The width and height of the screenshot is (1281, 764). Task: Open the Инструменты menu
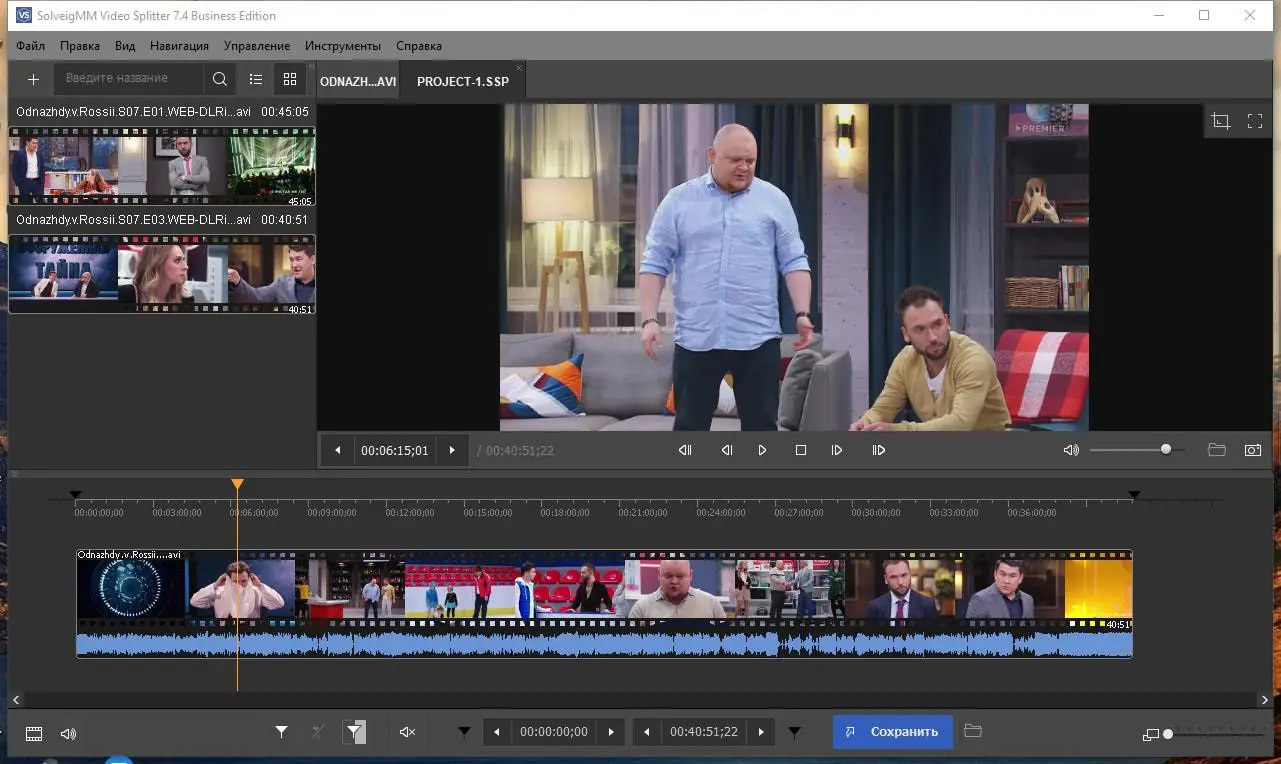(343, 46)
